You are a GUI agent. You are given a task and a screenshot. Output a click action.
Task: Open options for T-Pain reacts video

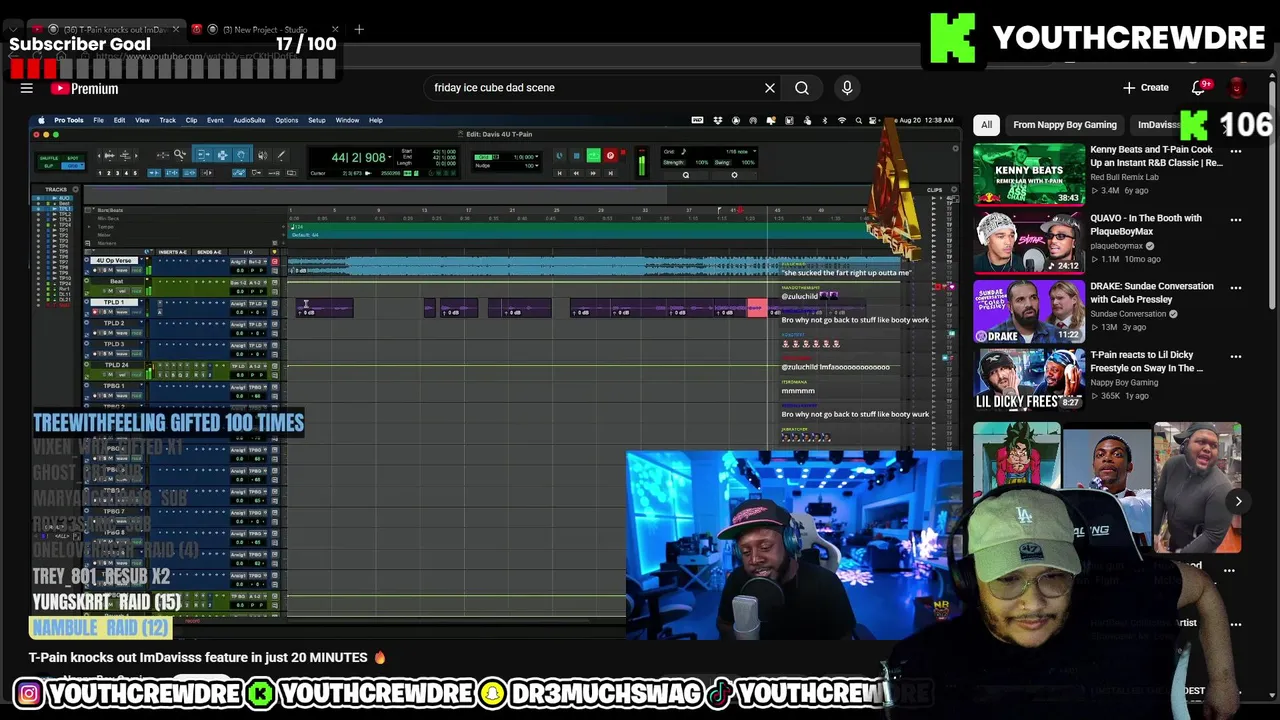1236,356
